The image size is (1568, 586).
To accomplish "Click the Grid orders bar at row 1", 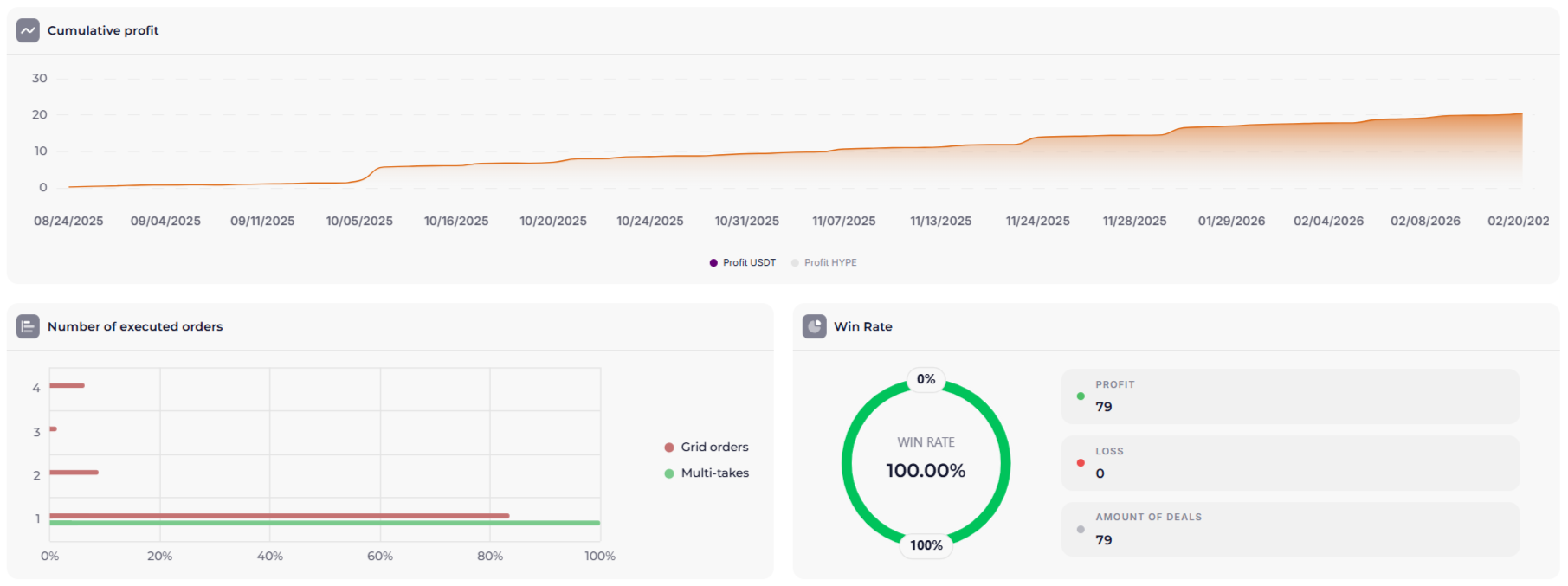I will click(x=279, y=515).
